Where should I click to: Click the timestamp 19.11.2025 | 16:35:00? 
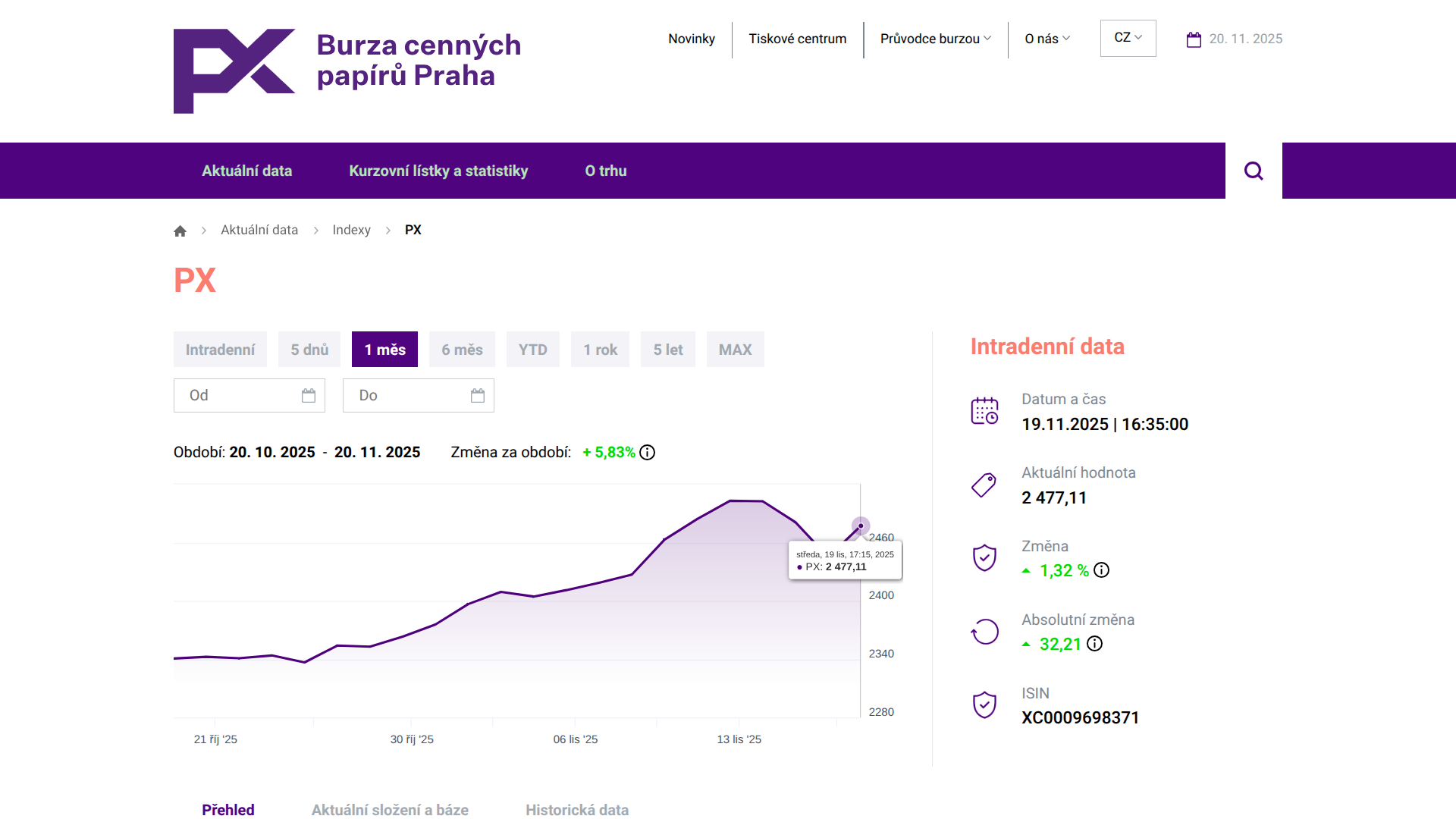coord(1105,424)
